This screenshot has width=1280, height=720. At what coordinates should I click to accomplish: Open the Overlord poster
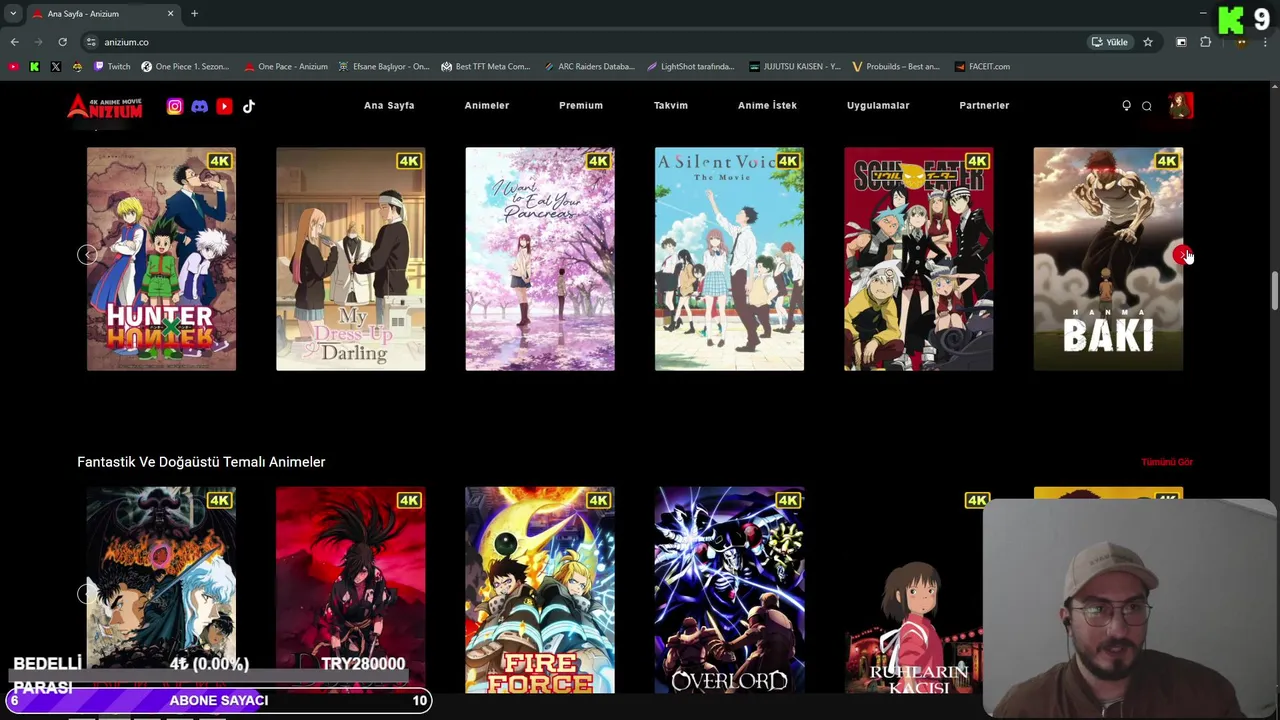(729, 590)
